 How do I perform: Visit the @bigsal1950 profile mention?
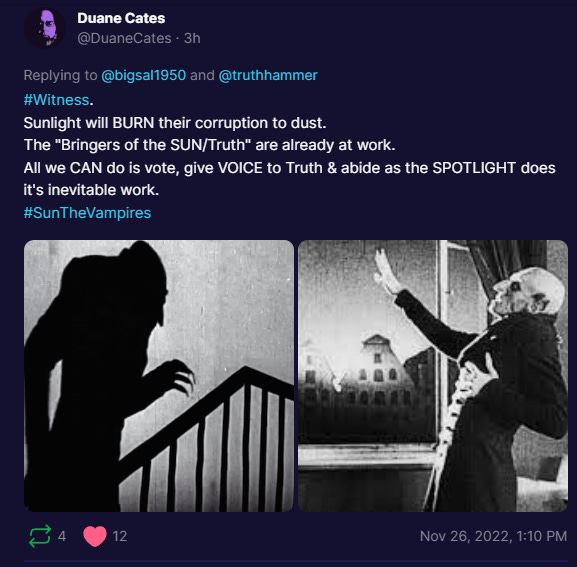144,75
